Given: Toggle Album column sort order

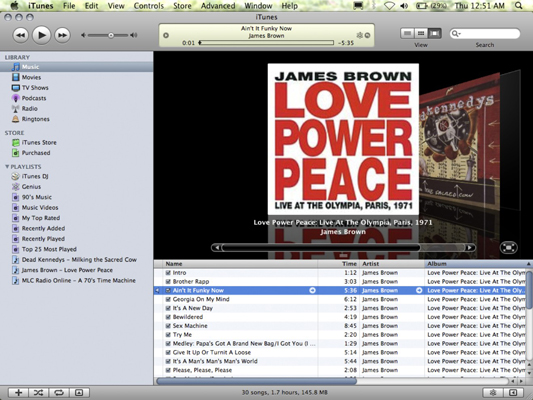Looking at the screenshot, I should (478, 264).
